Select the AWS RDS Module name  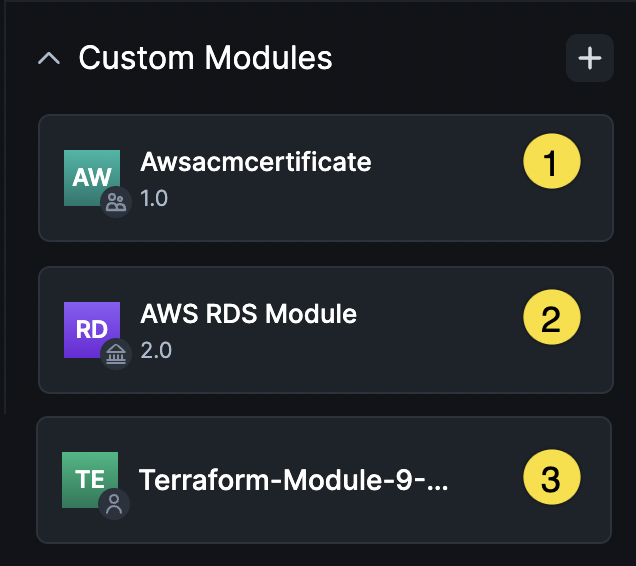(x=248, y=314)
